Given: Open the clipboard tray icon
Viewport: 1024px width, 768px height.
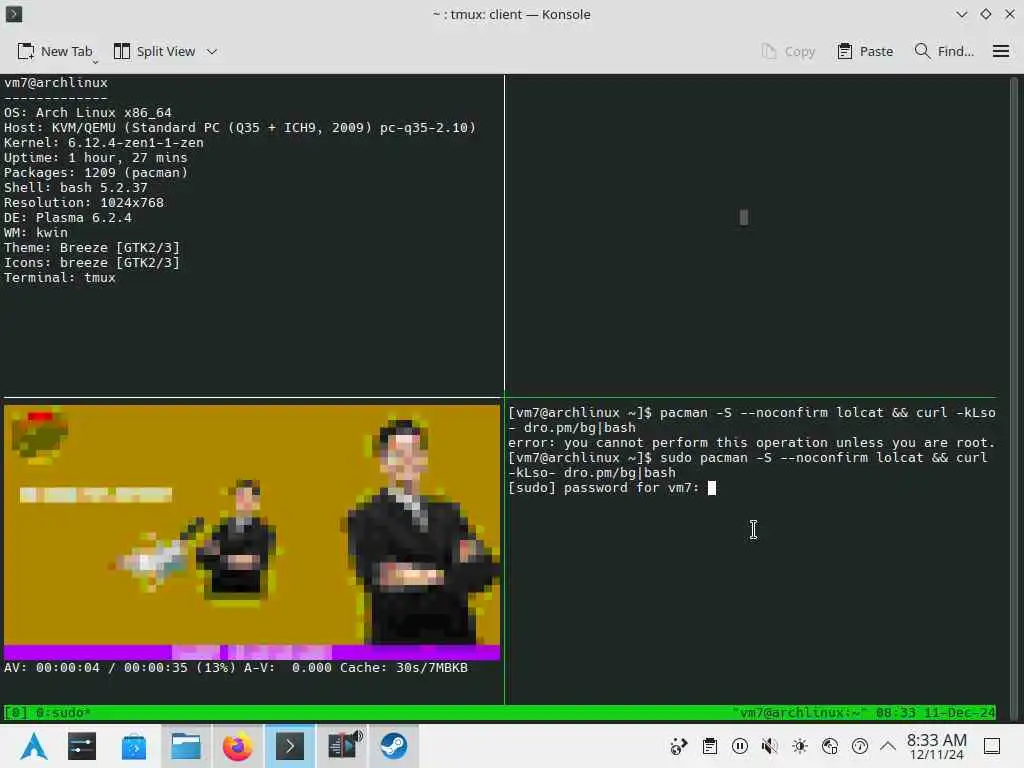Looking at the screenshot, I should 710,746.
